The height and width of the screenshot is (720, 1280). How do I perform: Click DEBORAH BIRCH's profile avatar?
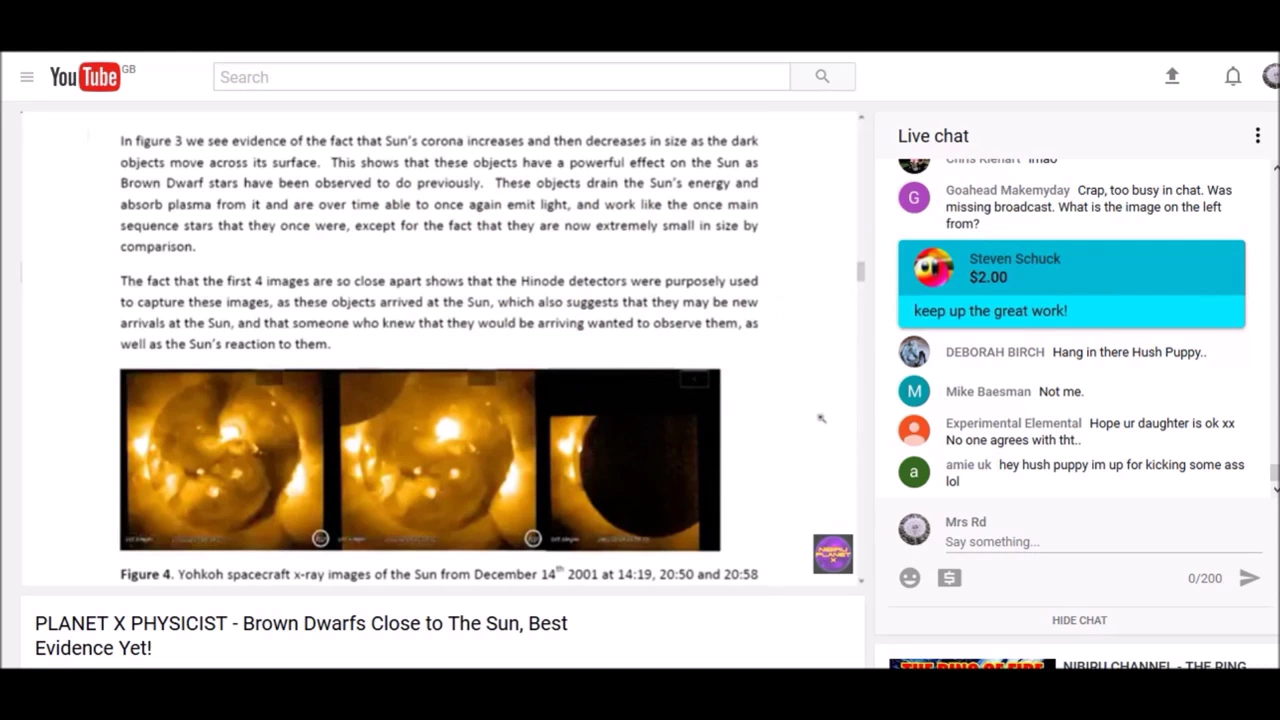click(x=914, y=352)
